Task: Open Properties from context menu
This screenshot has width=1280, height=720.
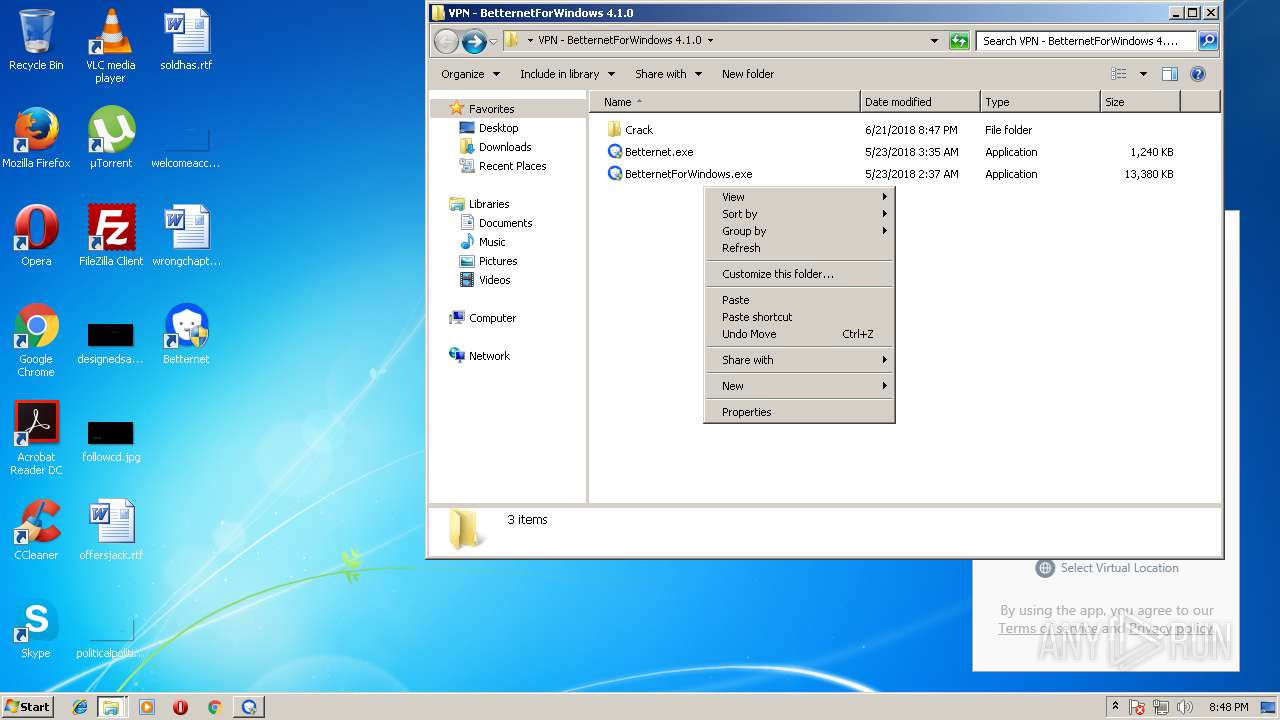Action: pos(800,412)
